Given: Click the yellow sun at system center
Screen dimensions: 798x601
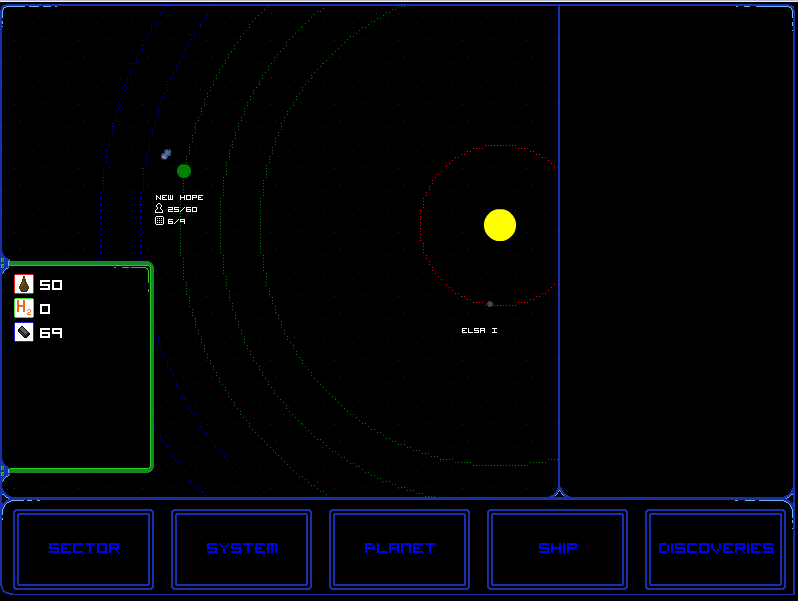Looking at the screenshot, I should pos(500,225).
